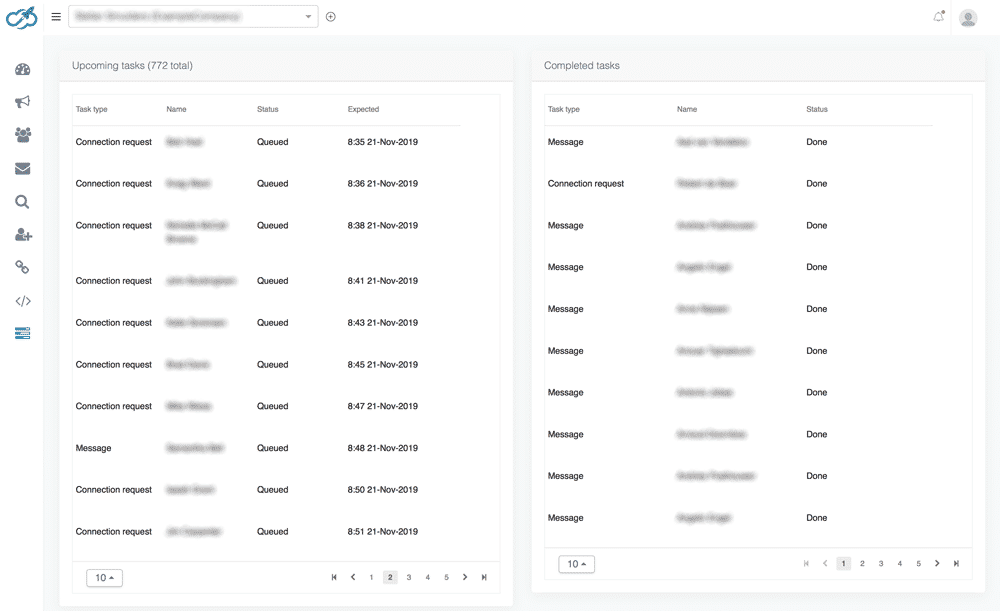The width and height of the screenshot is (1000, 611).
Task: Click the plus circle icon beside account selector
Action: click(x=331, y=17)
